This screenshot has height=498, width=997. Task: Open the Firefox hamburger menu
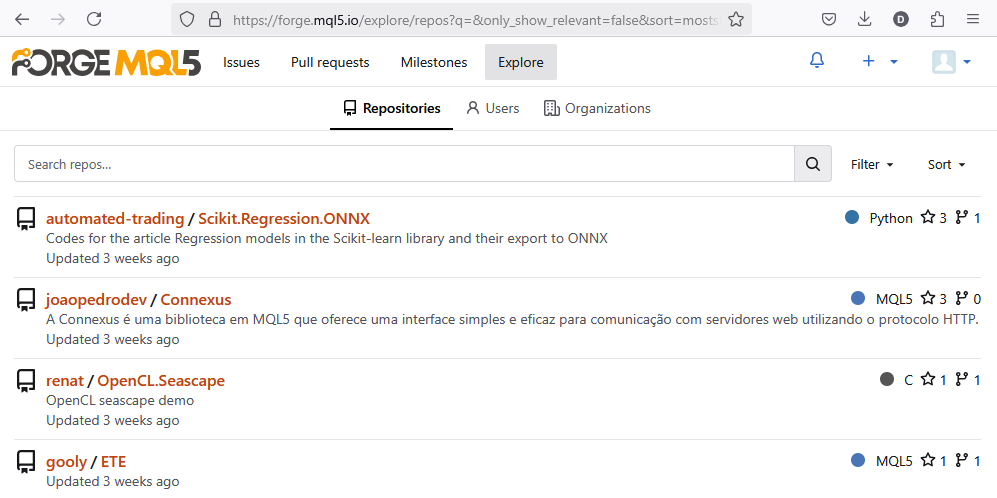pyautogui.click(x=972, y=20)
